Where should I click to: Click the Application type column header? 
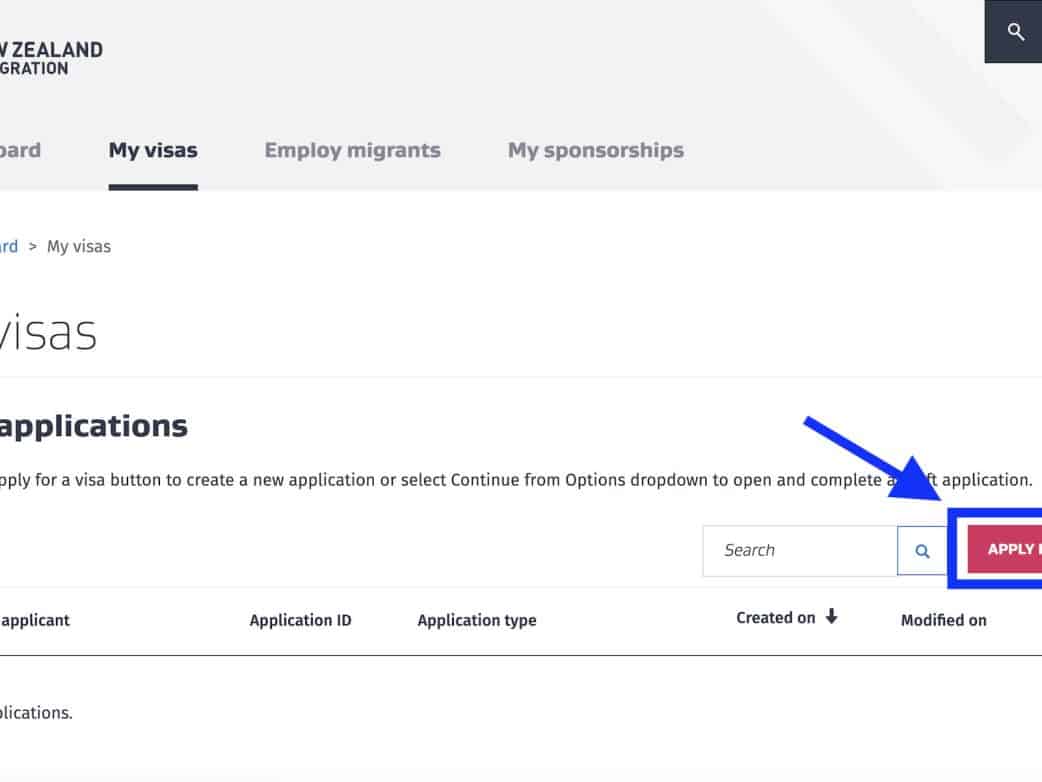477,620
